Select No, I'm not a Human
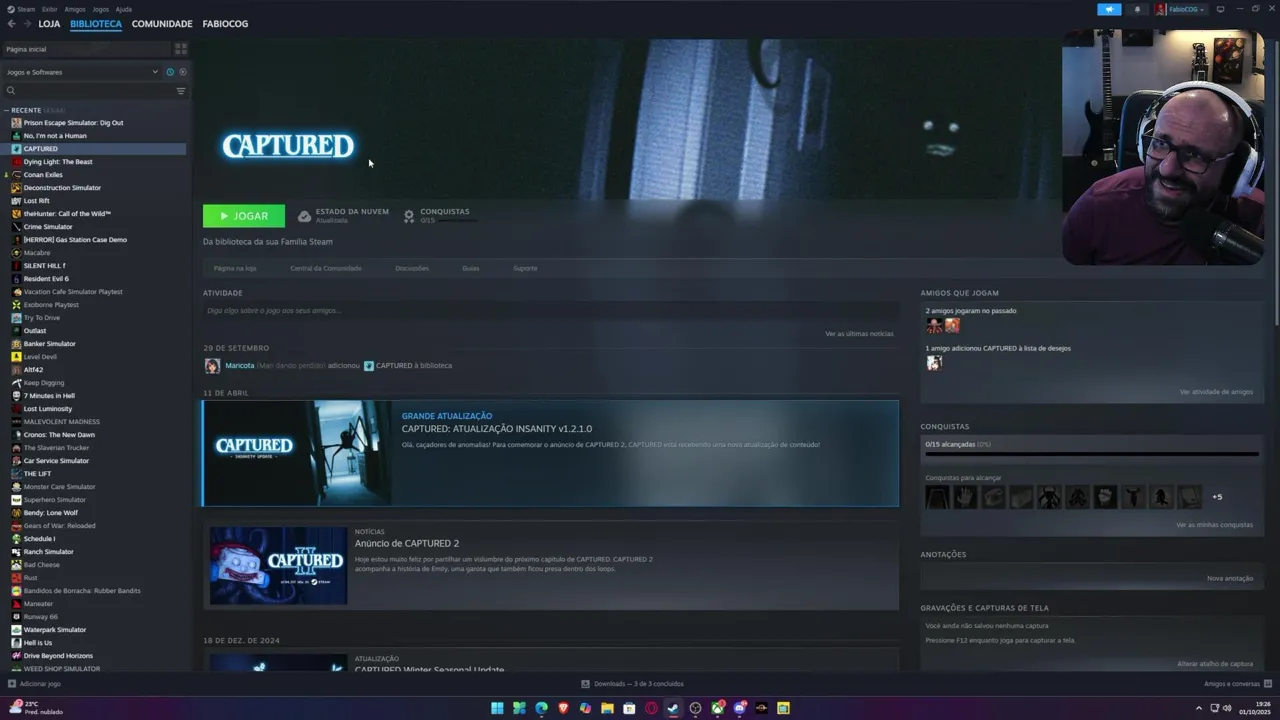 (x=55, y=136)
